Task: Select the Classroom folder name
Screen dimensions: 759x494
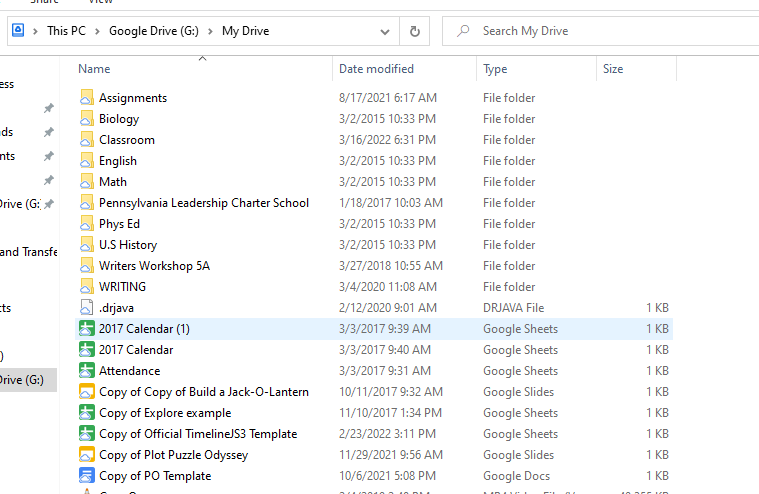Action: (127, 140)
